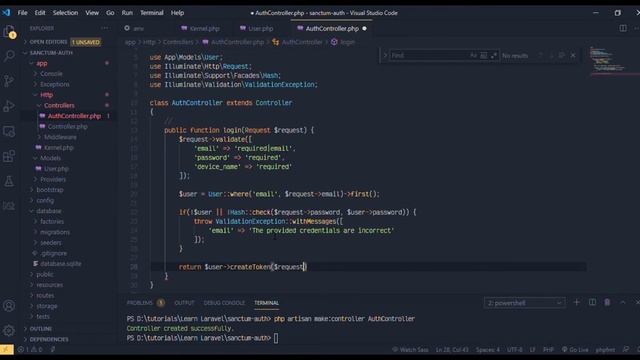
Task: Expand the Outline section
Action: (41, 329)
